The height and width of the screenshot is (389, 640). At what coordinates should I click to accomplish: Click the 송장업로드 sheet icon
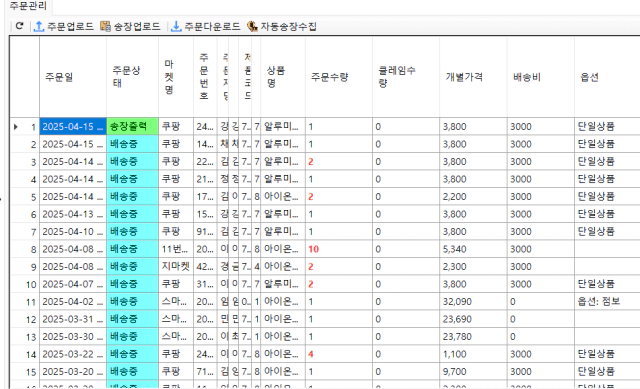click(105, 26)
